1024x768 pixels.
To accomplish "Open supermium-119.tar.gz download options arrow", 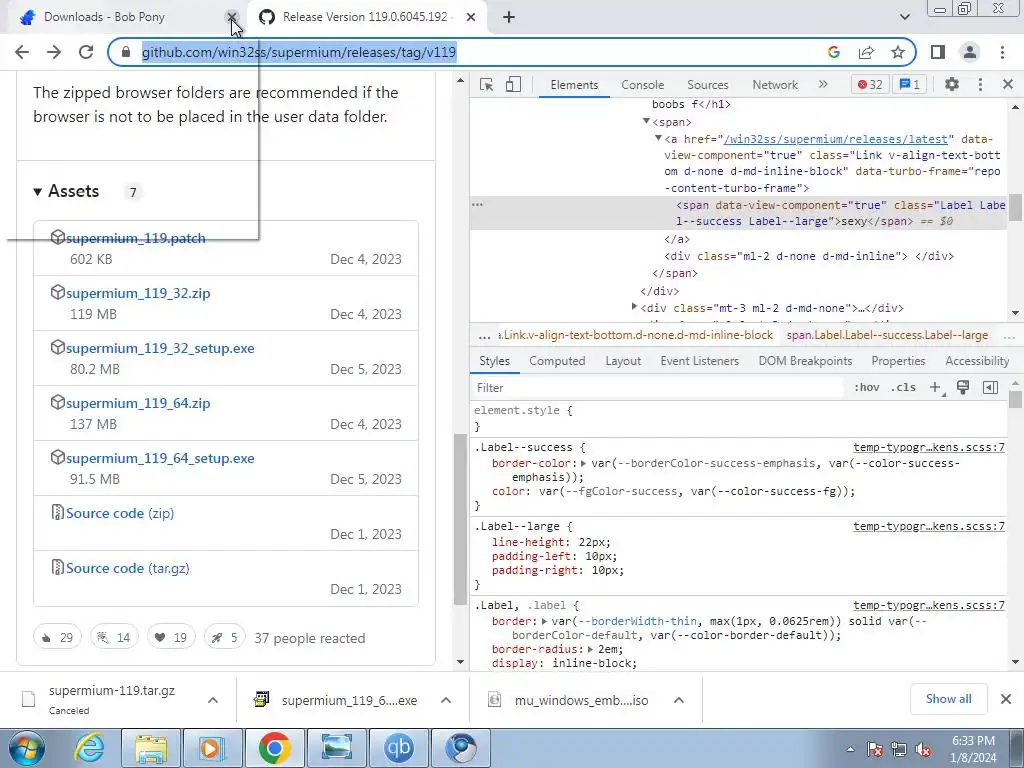I will 213,700.
